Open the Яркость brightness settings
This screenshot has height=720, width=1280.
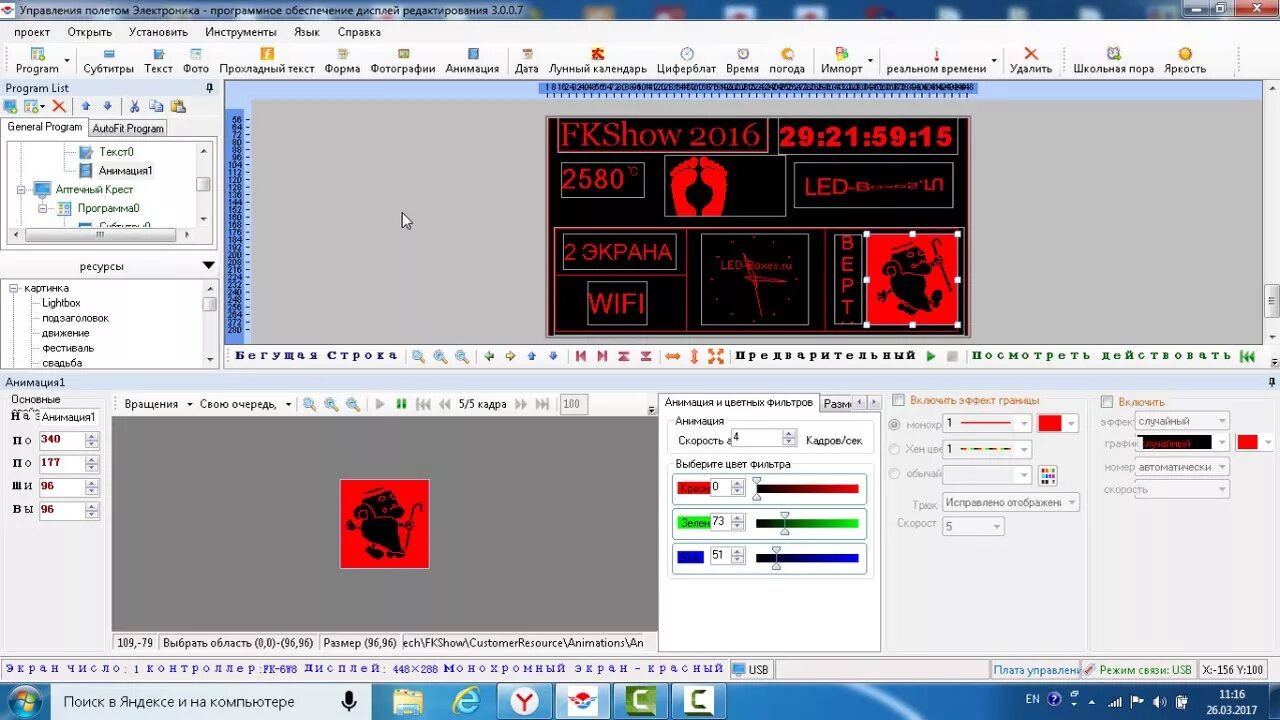click(1185, 61)
